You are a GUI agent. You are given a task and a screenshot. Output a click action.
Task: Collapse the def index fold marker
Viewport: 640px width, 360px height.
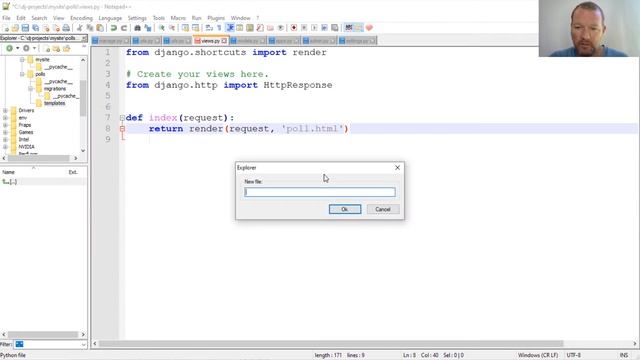[x=122, y=118]
